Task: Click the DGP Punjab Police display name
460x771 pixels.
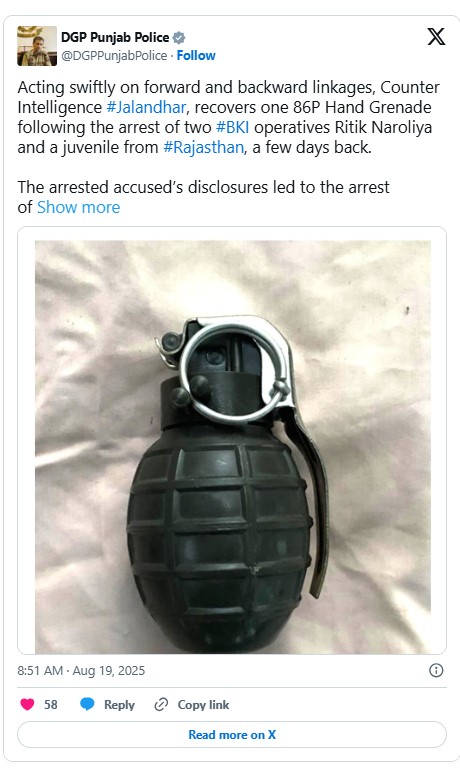Action: 115,37
